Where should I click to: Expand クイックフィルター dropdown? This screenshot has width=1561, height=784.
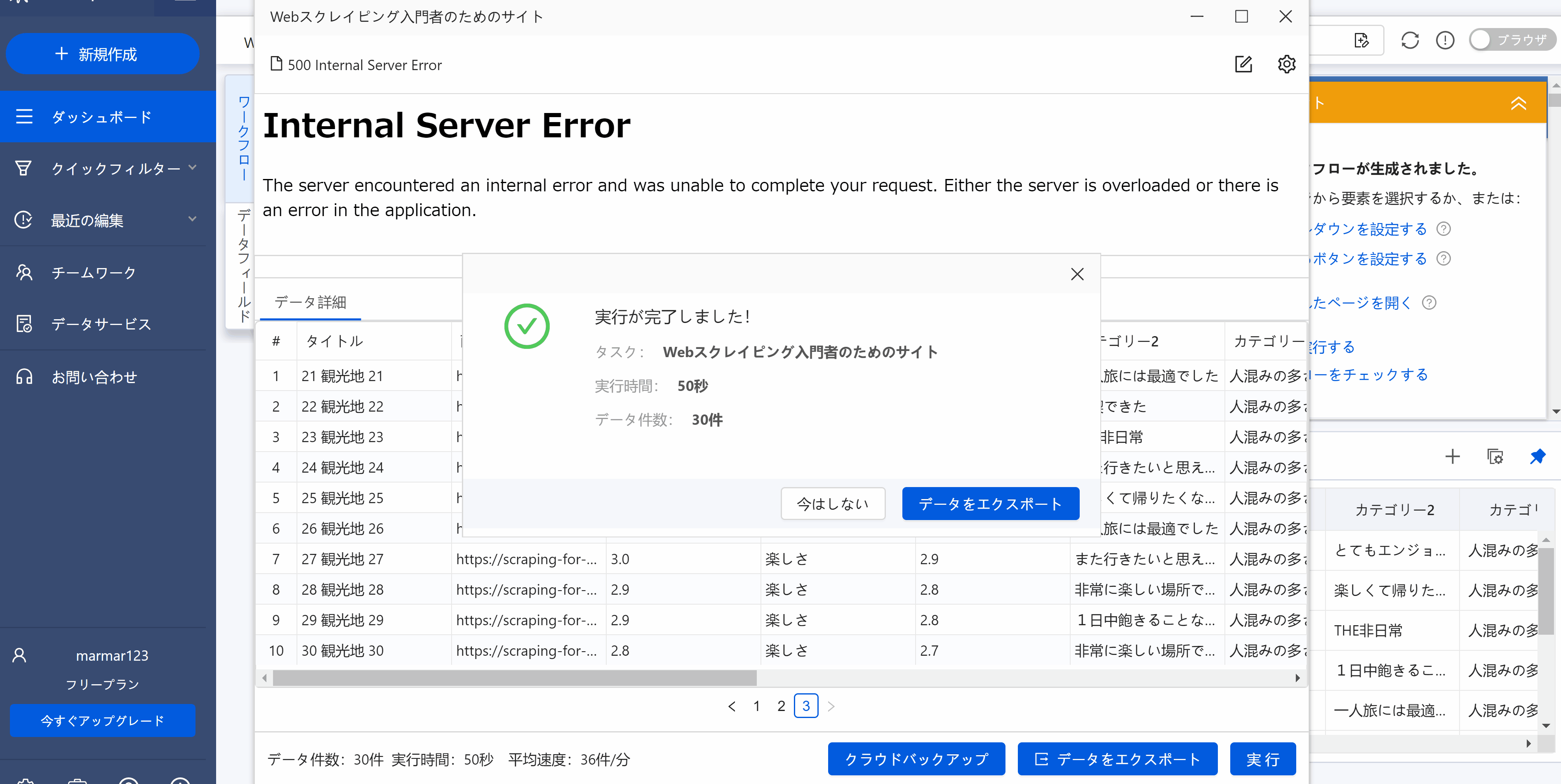(x=115, y=168)
